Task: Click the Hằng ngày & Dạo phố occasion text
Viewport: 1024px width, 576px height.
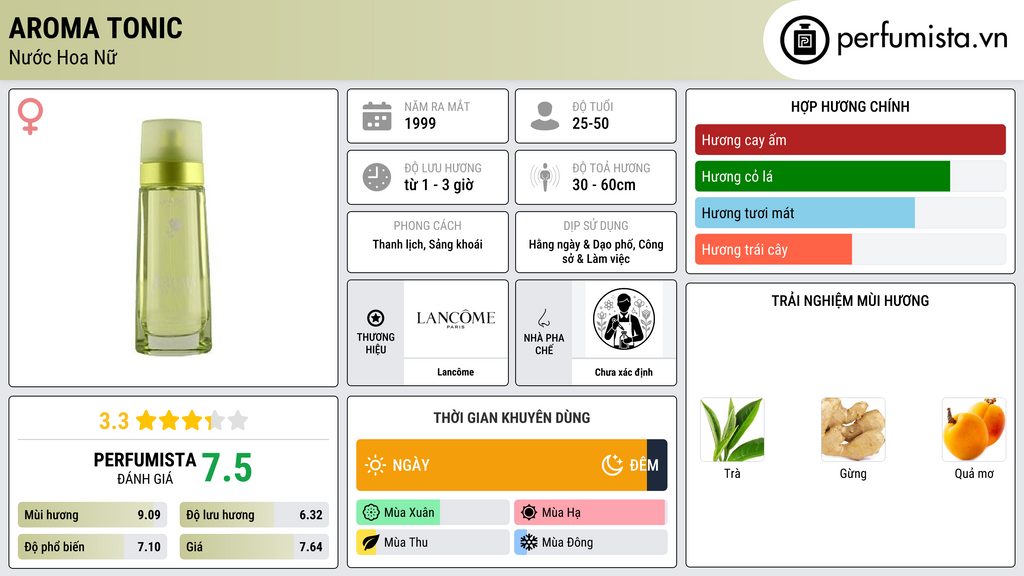Action: pos(596,251)
